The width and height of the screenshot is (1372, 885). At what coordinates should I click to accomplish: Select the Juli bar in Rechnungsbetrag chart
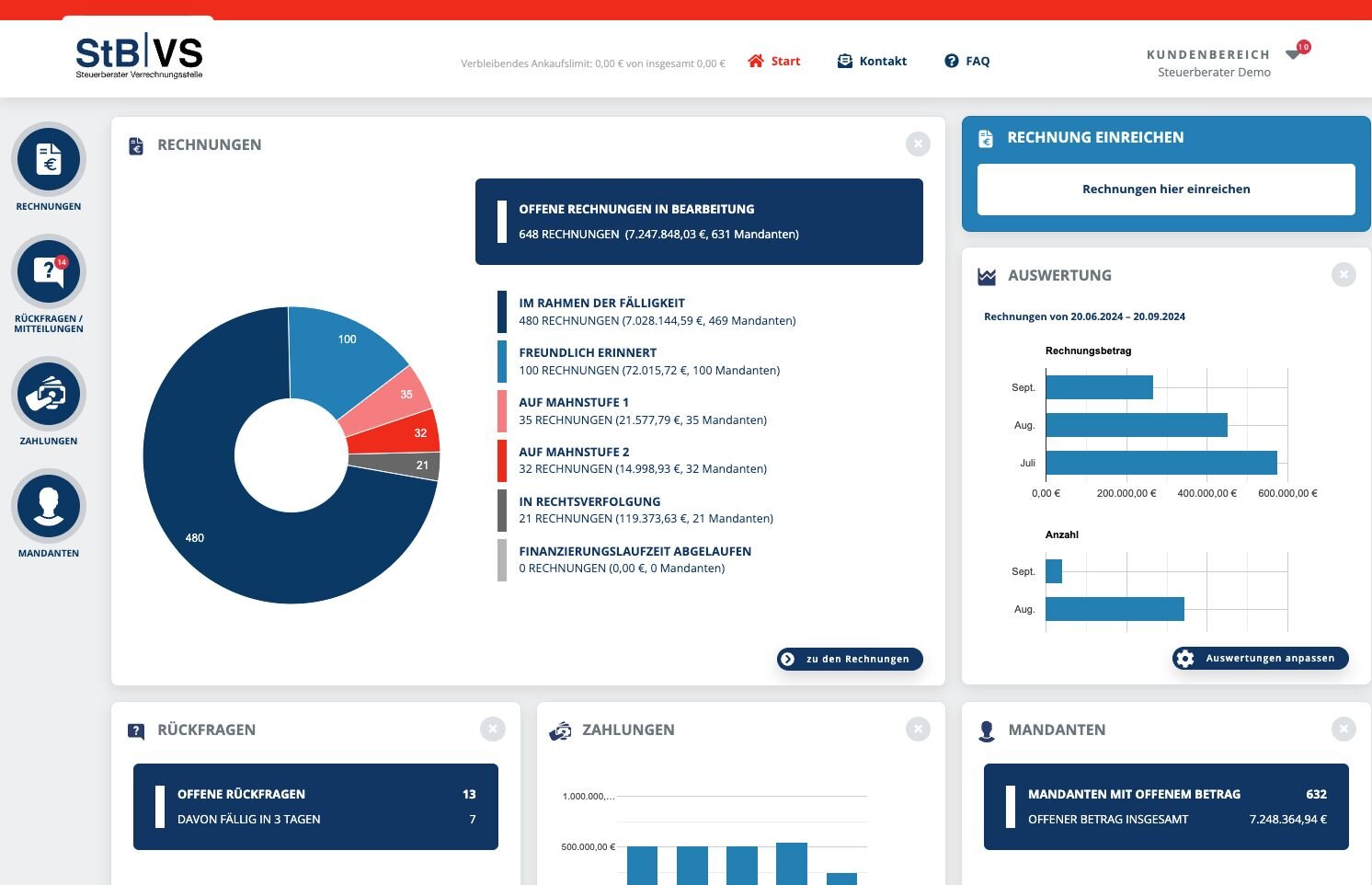pyautogui.click(x=1160, y=463)
